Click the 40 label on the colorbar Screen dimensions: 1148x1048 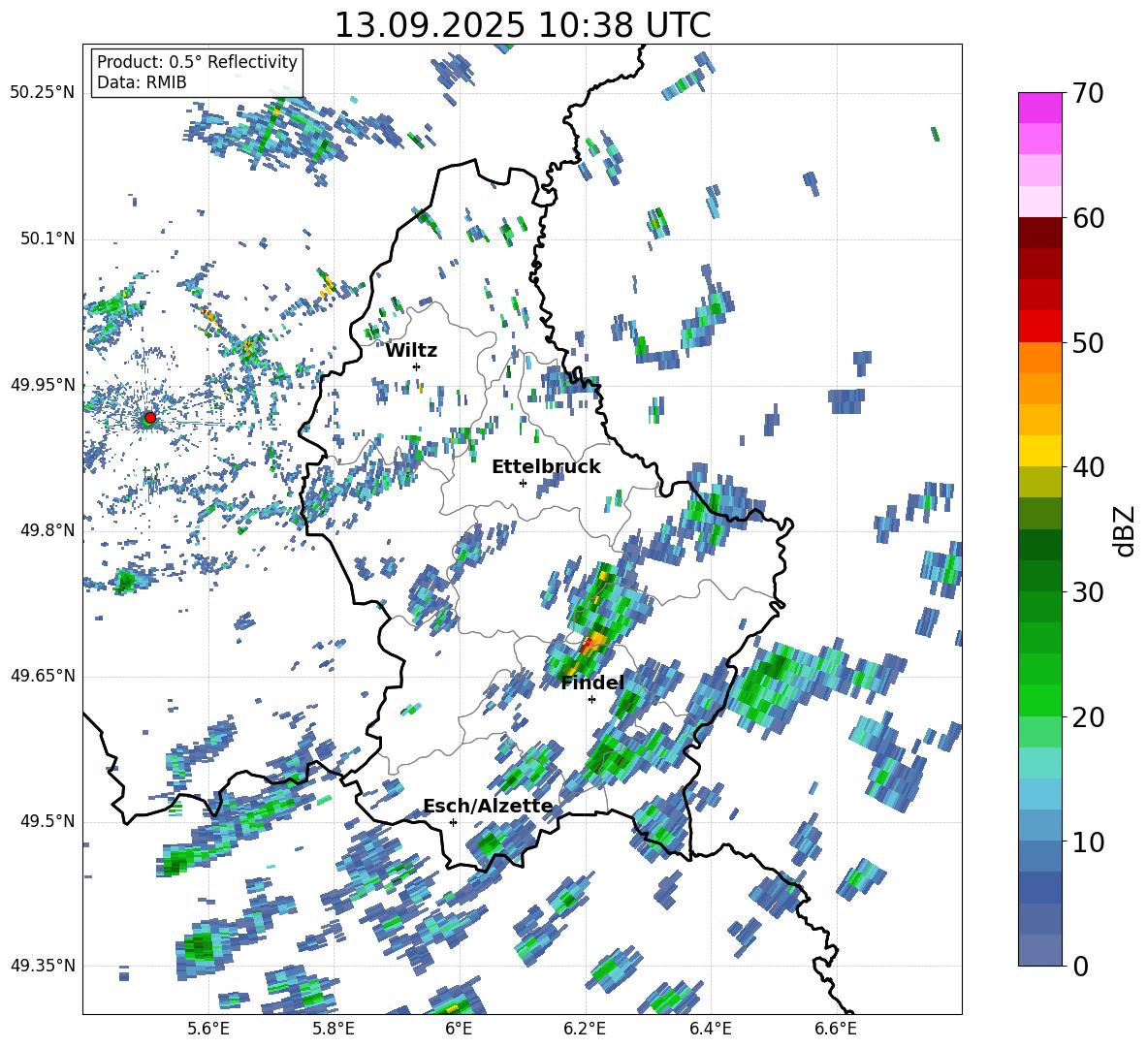pyautogui.click(x=1087, y=467)
